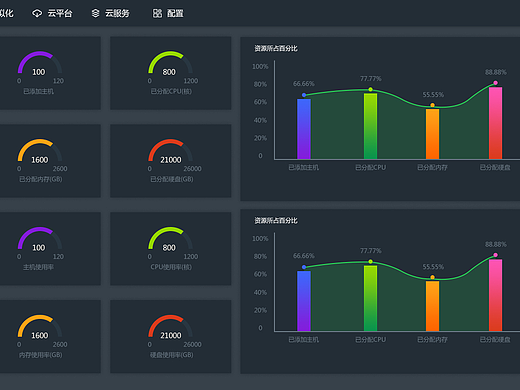Click the 77.77% data label in lower chart
The width and height of the screenshot is (520, 390).
point(371,251)
